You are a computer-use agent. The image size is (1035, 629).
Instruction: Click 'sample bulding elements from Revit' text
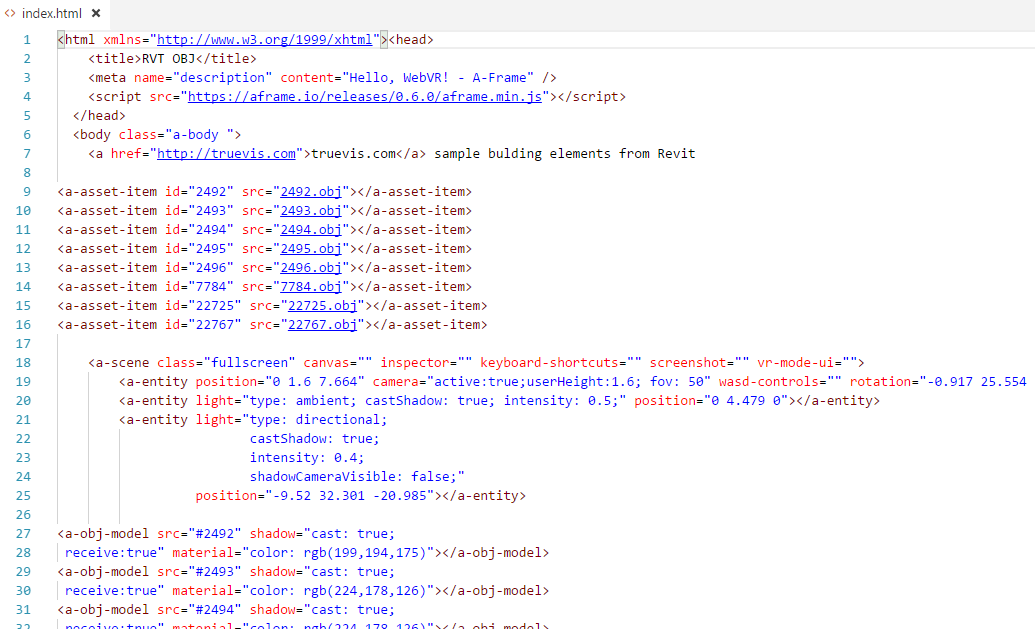click(565, 154)
